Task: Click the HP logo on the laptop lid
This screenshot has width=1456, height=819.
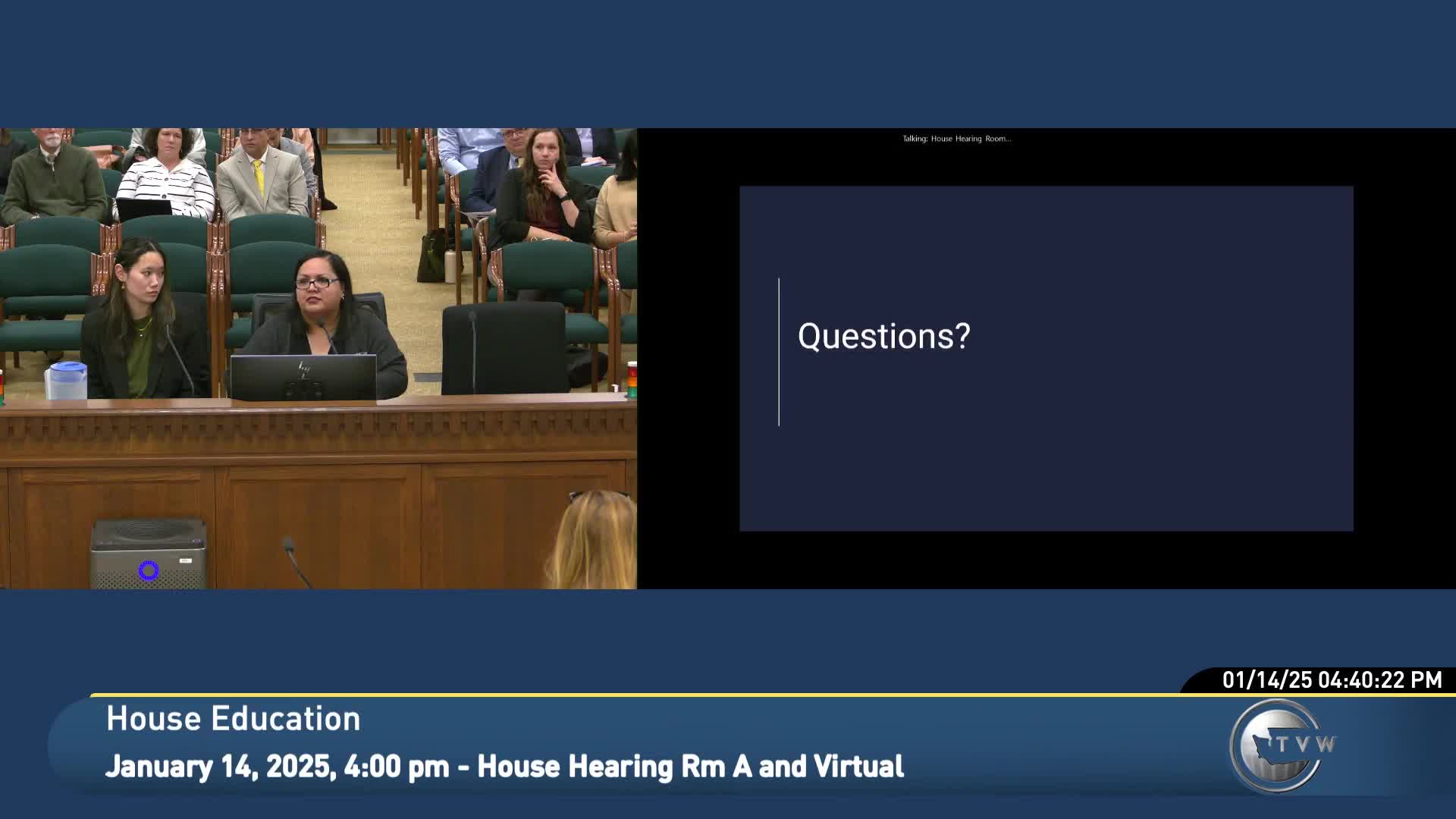Action: tap(303, 369)
